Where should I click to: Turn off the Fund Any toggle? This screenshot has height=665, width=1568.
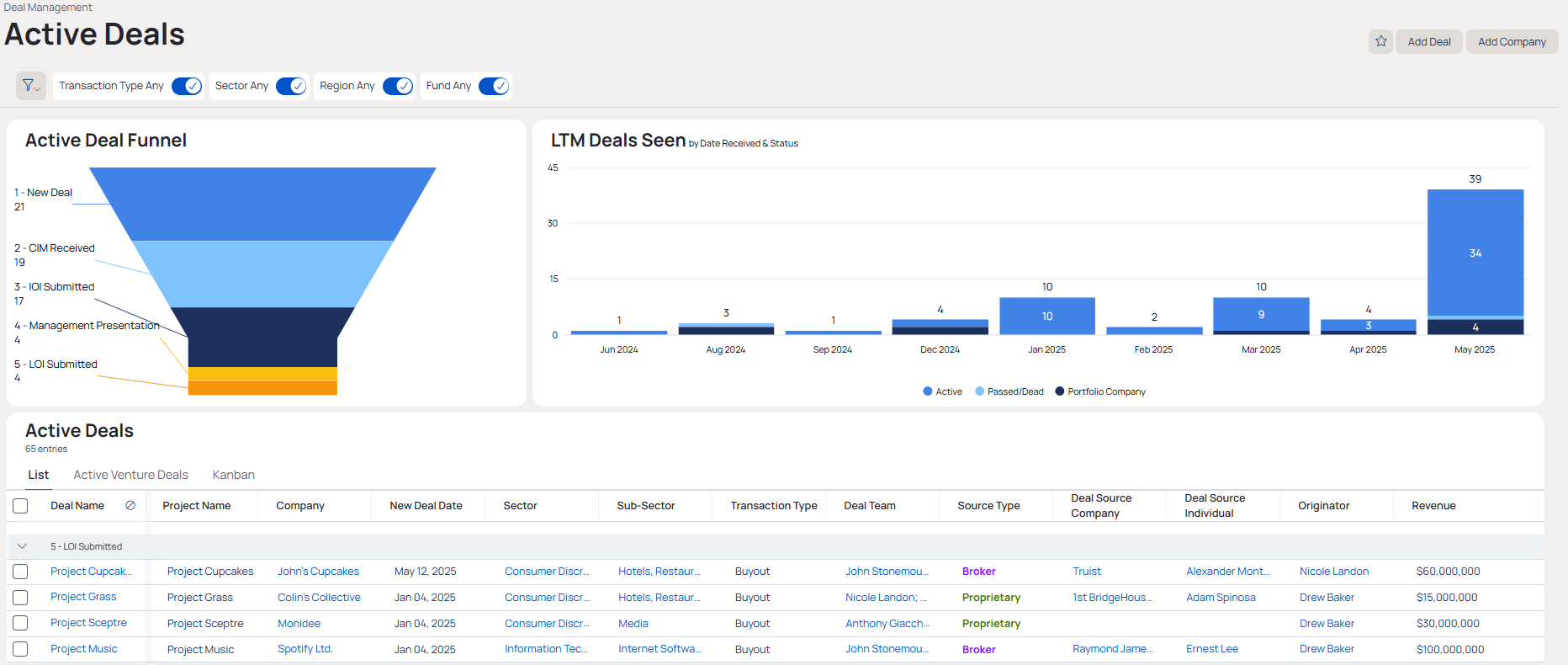[x=494, y=86]
